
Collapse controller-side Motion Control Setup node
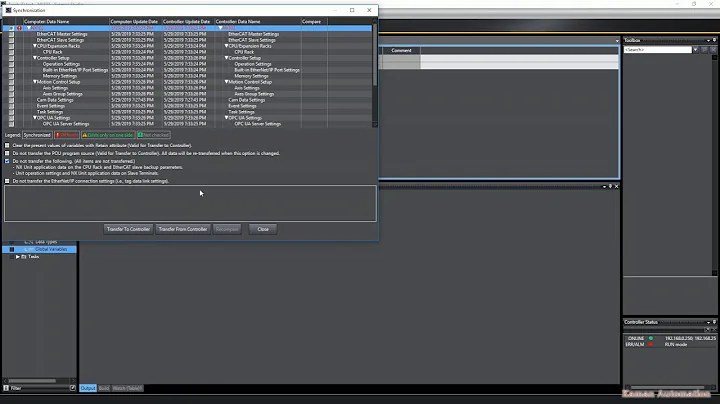coord(226,82)
